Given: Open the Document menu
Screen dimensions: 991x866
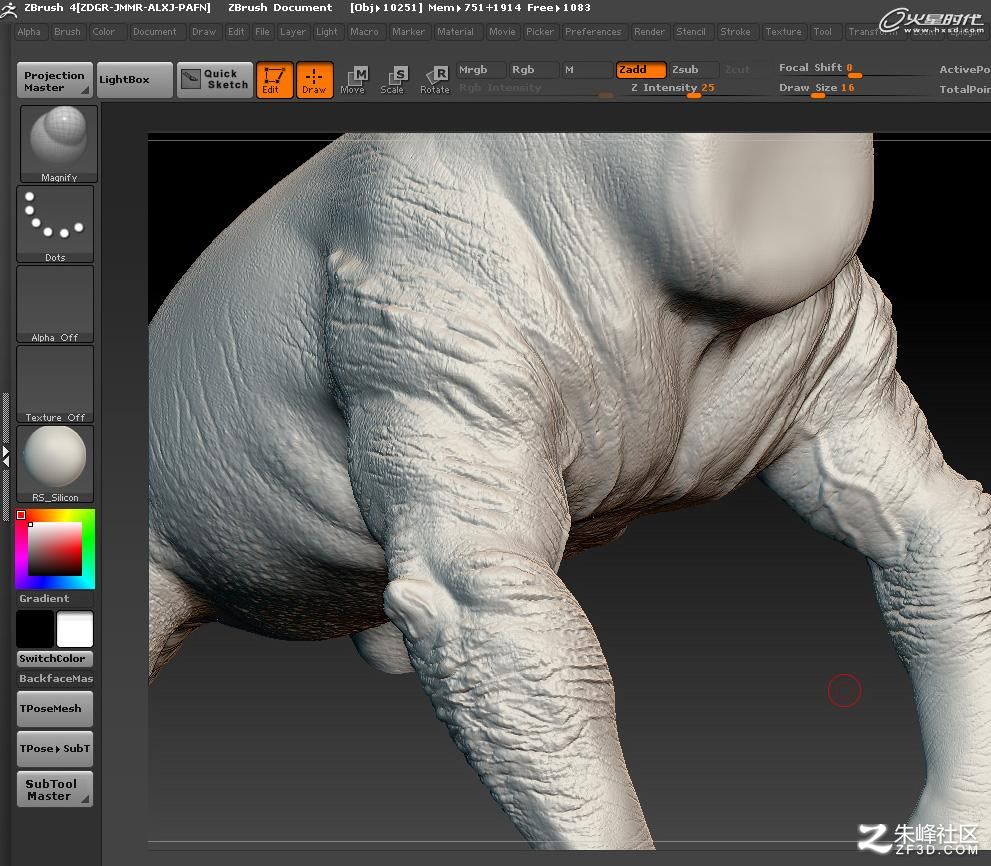Looking at the screenshot, I should pyautogui.click(x=155, y=32).
